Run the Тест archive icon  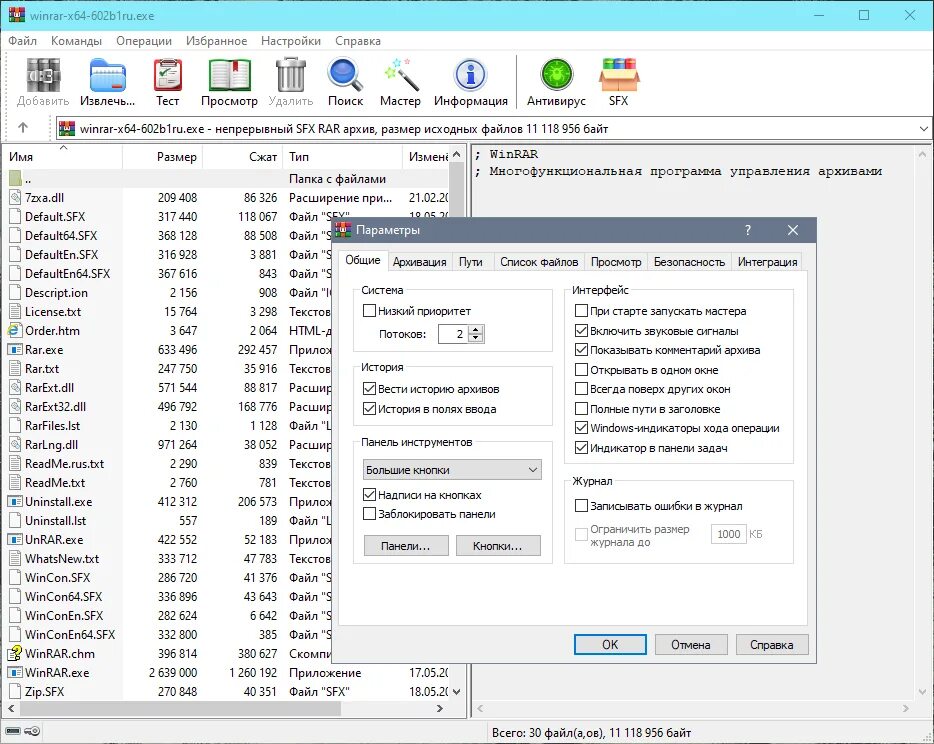(x=167, y=75)
